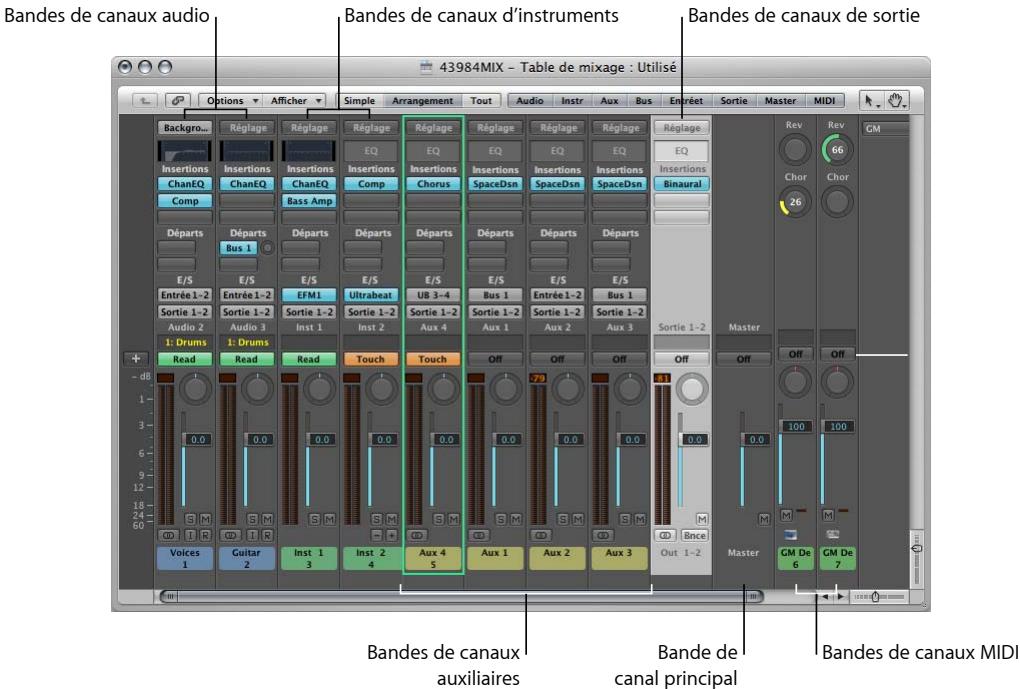Enable input monitoring on Guitar channel
Image resolution: width=1020 pixels, height=689 pixels.
click(252, 535)
